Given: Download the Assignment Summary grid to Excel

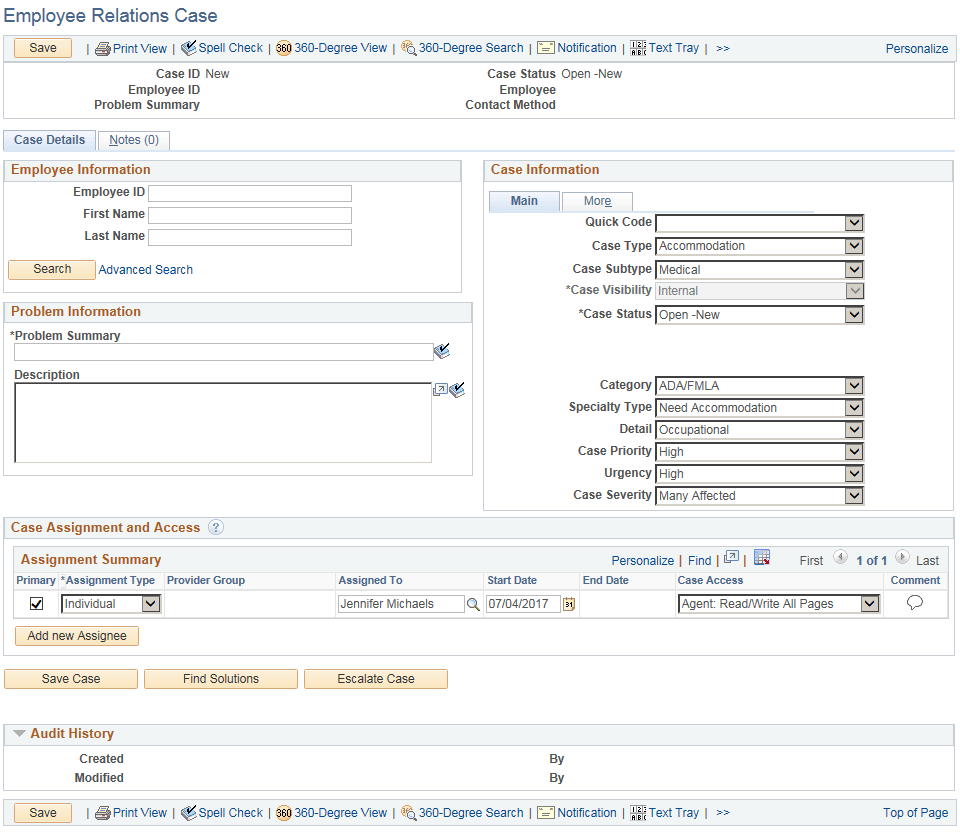Looking at the screenshot, I should pos(763,559).
